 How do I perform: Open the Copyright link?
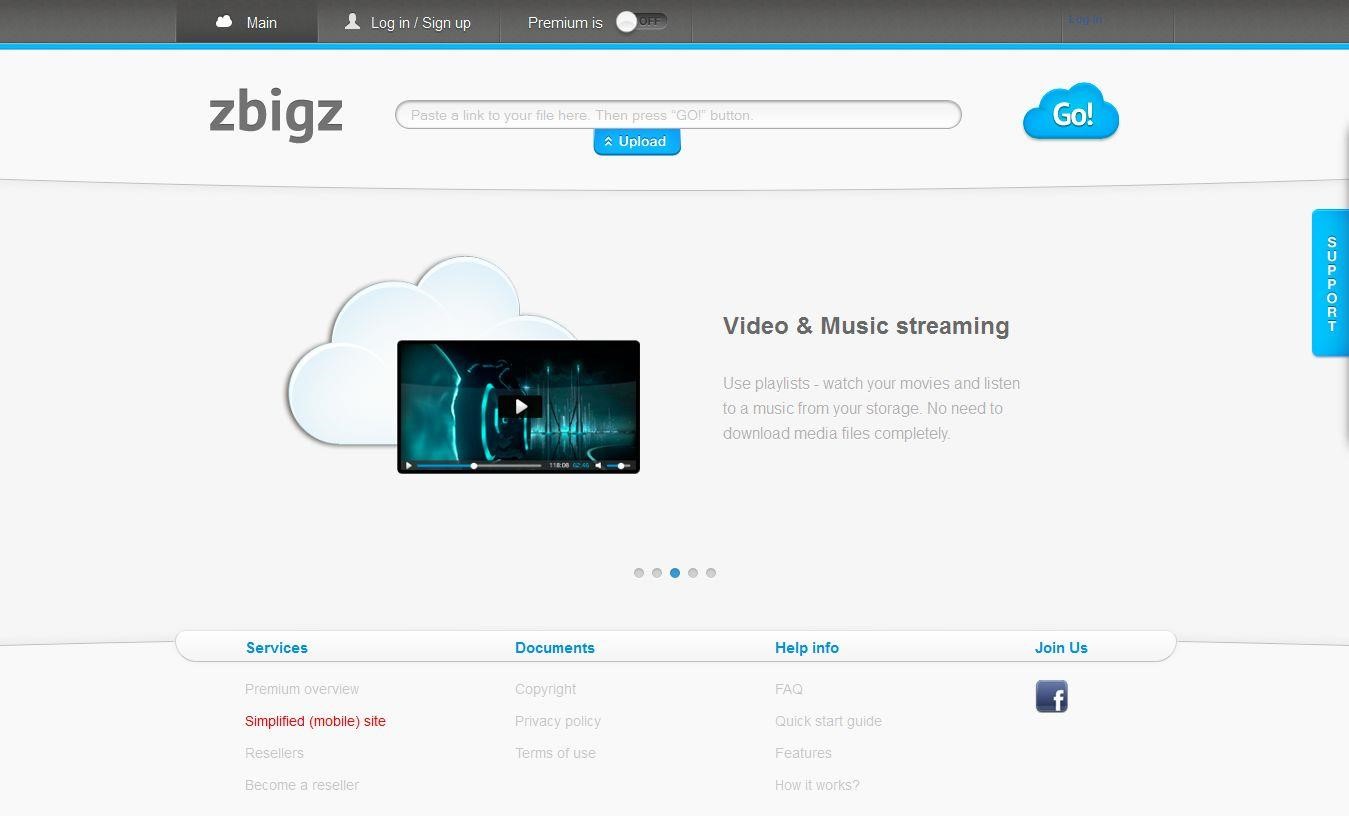[x=545, y=689]
